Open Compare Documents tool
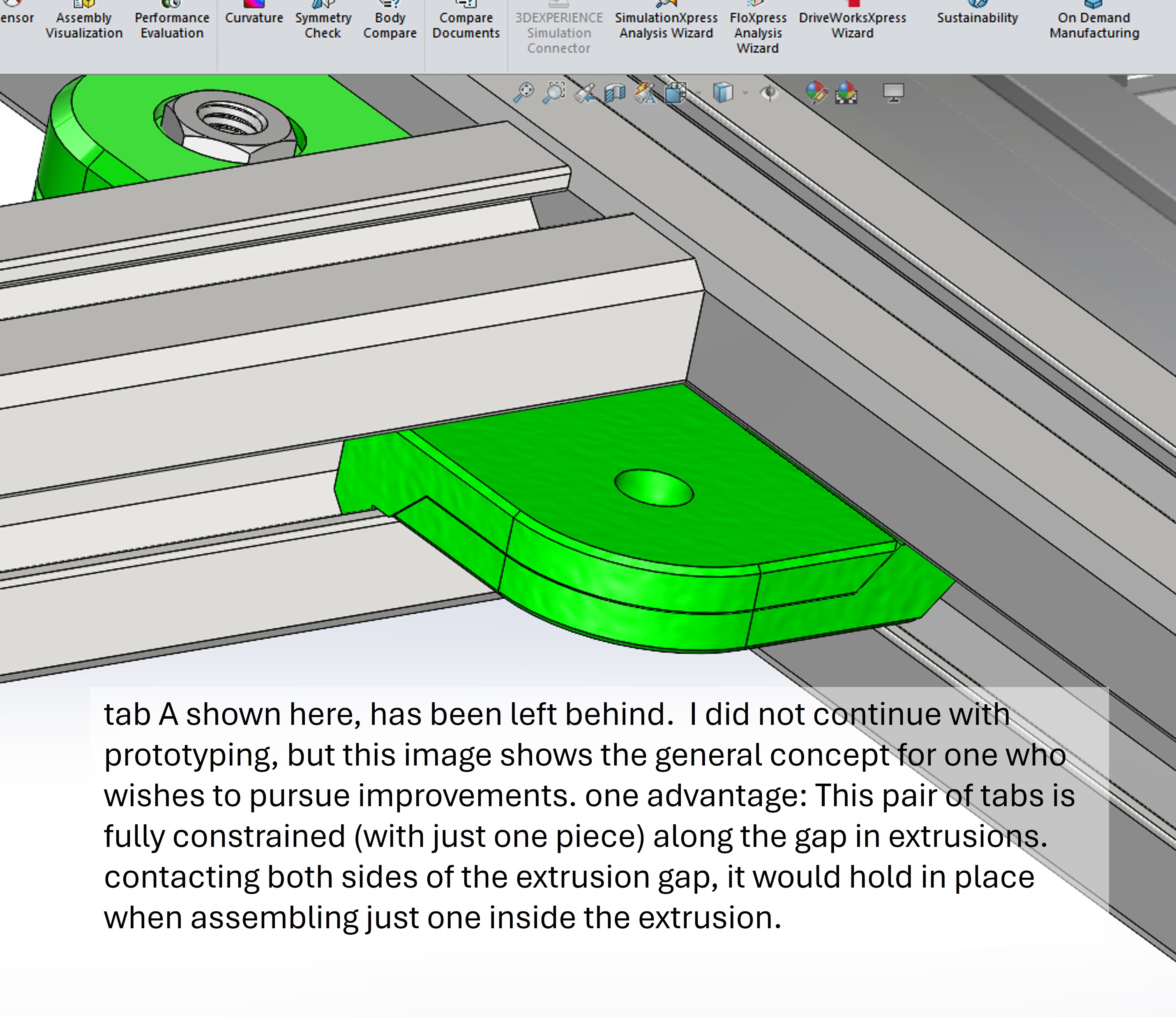The width and height of the screenshot is (1176, 1017). point(466,25)
